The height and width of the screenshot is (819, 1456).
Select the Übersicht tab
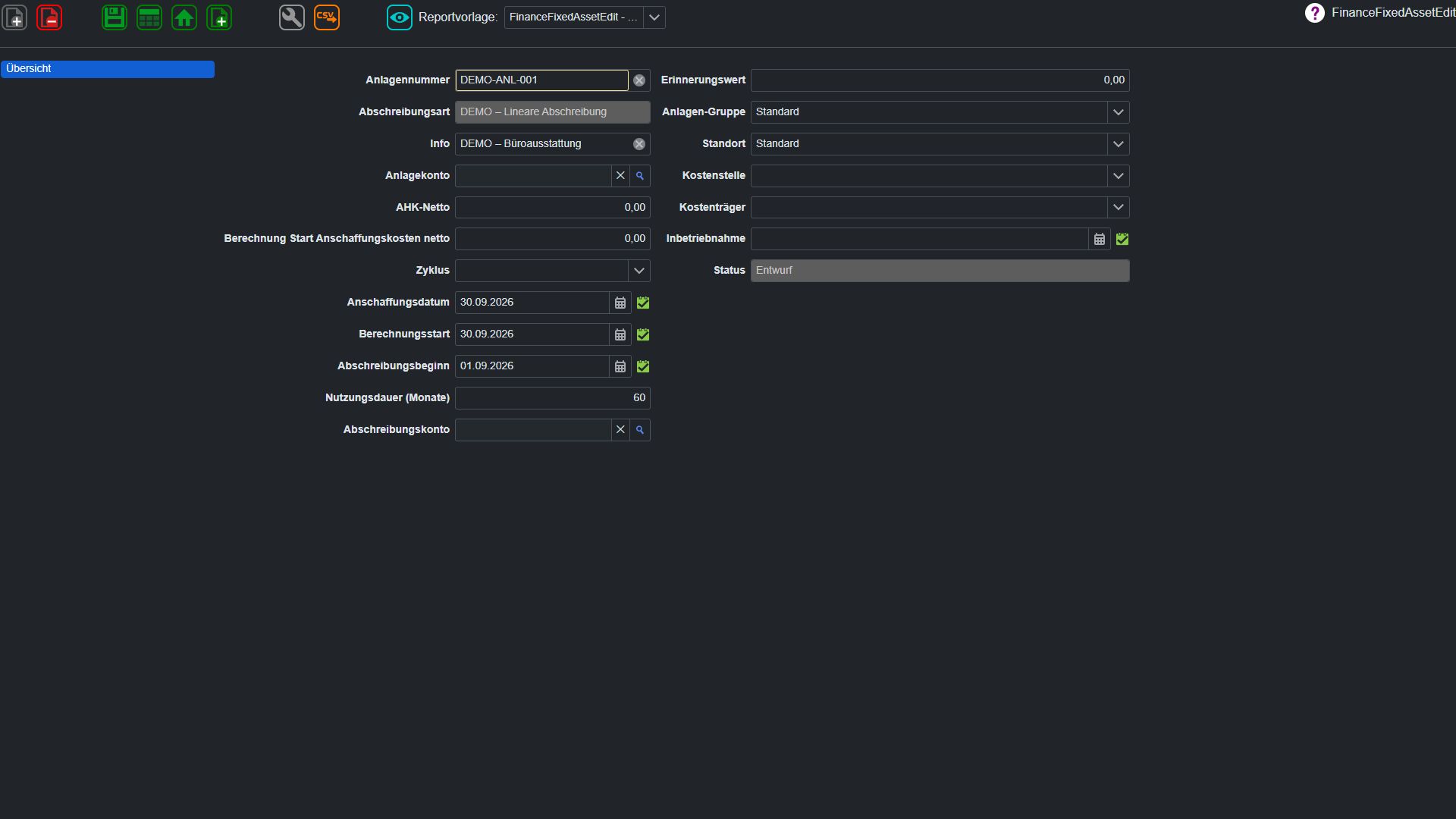point(108,69)
